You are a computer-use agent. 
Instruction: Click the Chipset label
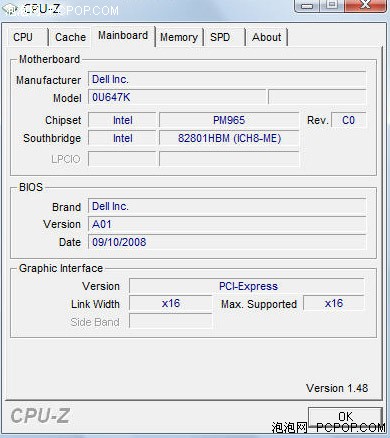click(x=63, y=120)
